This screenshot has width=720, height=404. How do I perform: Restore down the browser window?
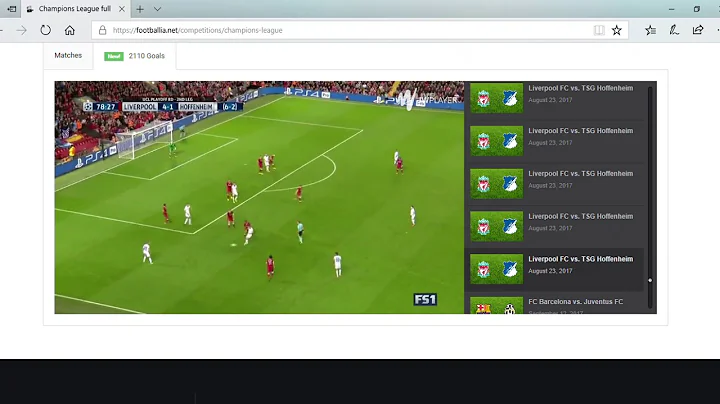[x=697, y=9]
